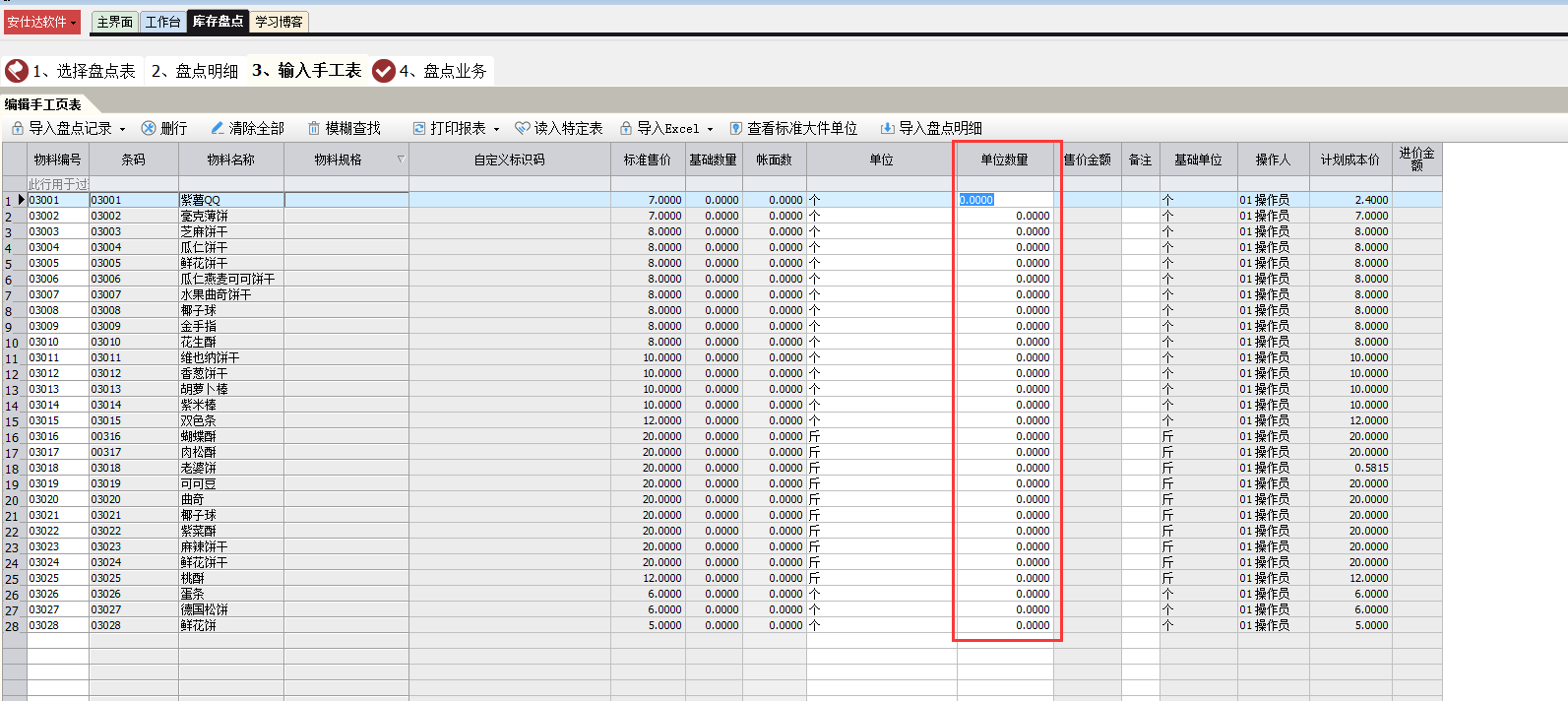Image resolution: width=1568 pixels, height=701 pixels.
Task: Open the 安仕达软件 main menu dropdown
Action: coord(41,22)
